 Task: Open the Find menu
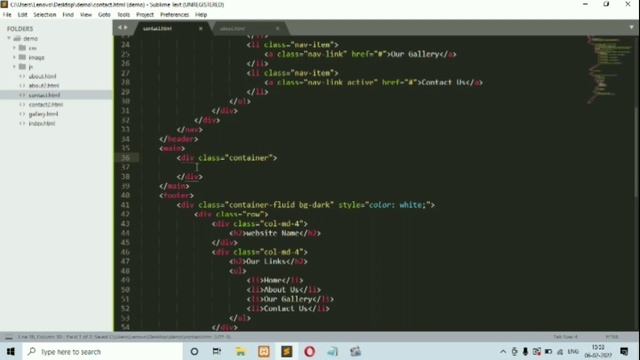click(x=68, y=15)
